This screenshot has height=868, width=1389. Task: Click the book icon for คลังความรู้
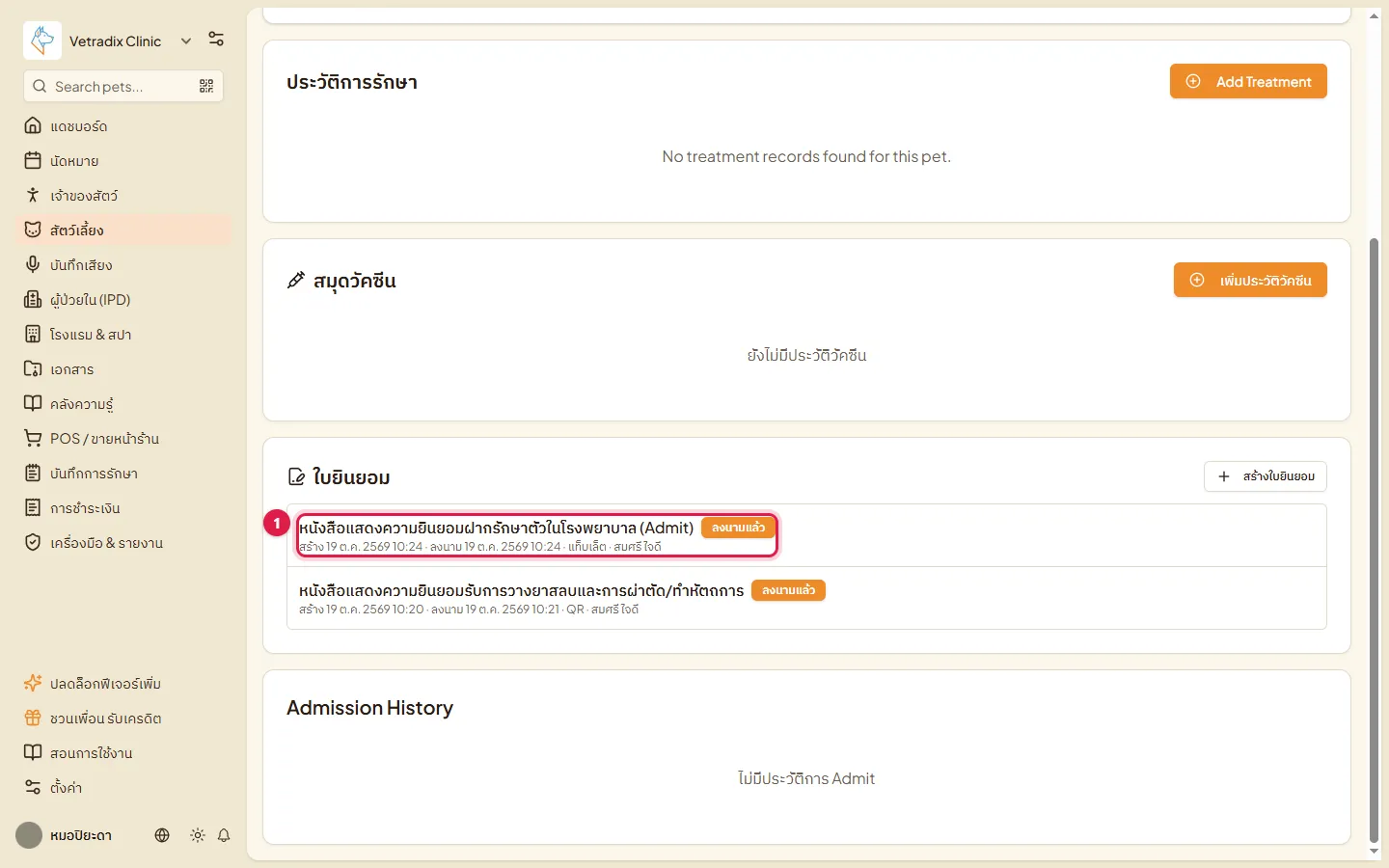tap(33, 404)
